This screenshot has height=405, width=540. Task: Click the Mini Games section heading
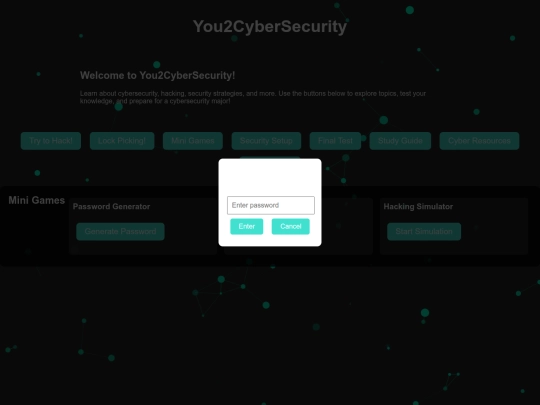(x=37, y=200)
